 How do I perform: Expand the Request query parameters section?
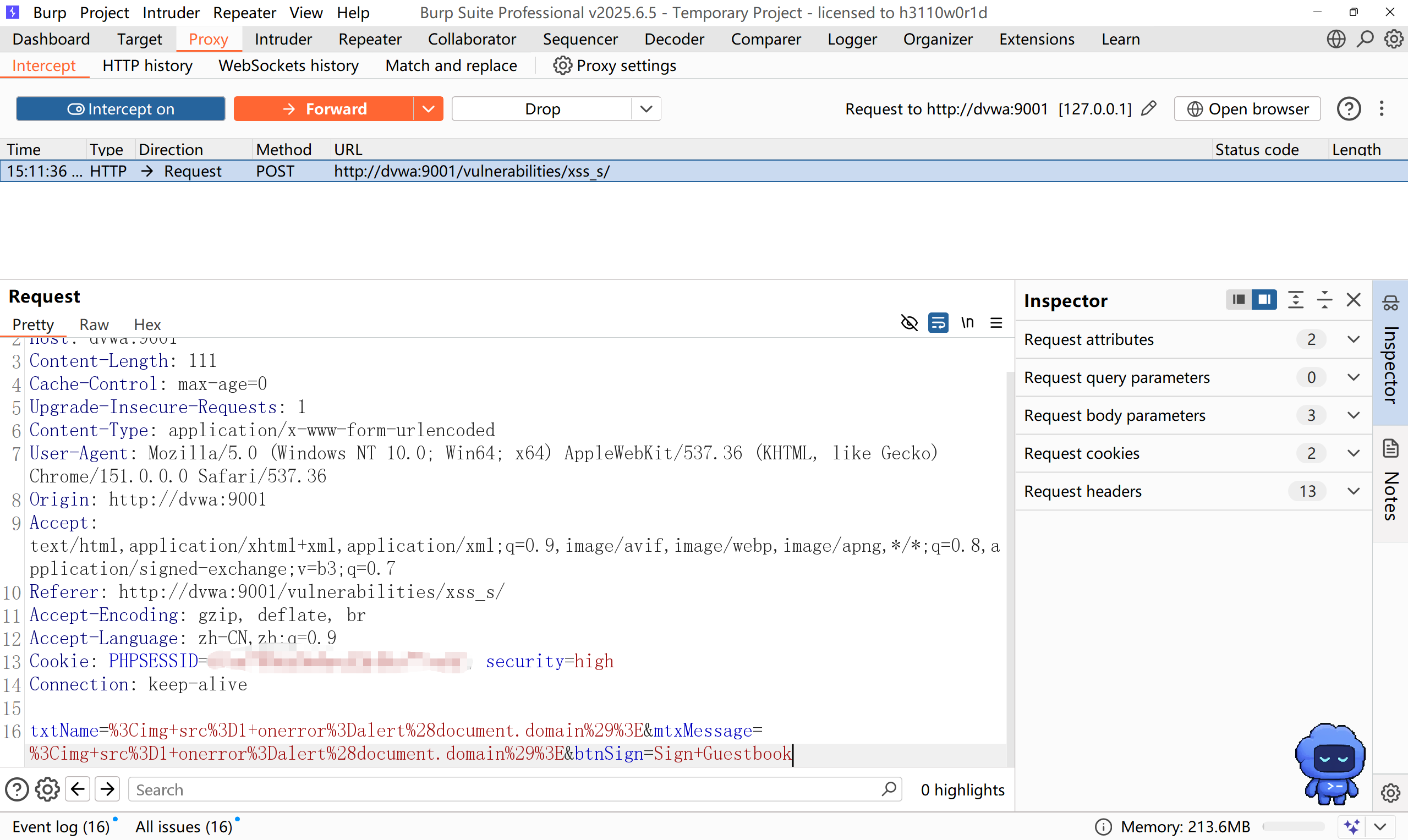tap(1194, 377)
